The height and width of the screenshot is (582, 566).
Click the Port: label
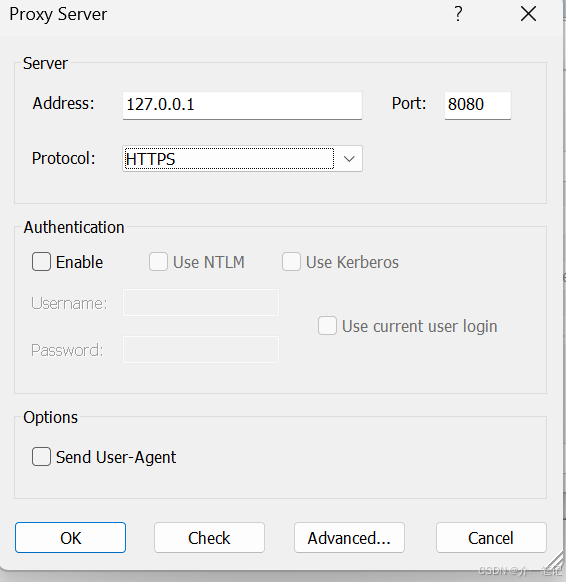pos(409,103)
